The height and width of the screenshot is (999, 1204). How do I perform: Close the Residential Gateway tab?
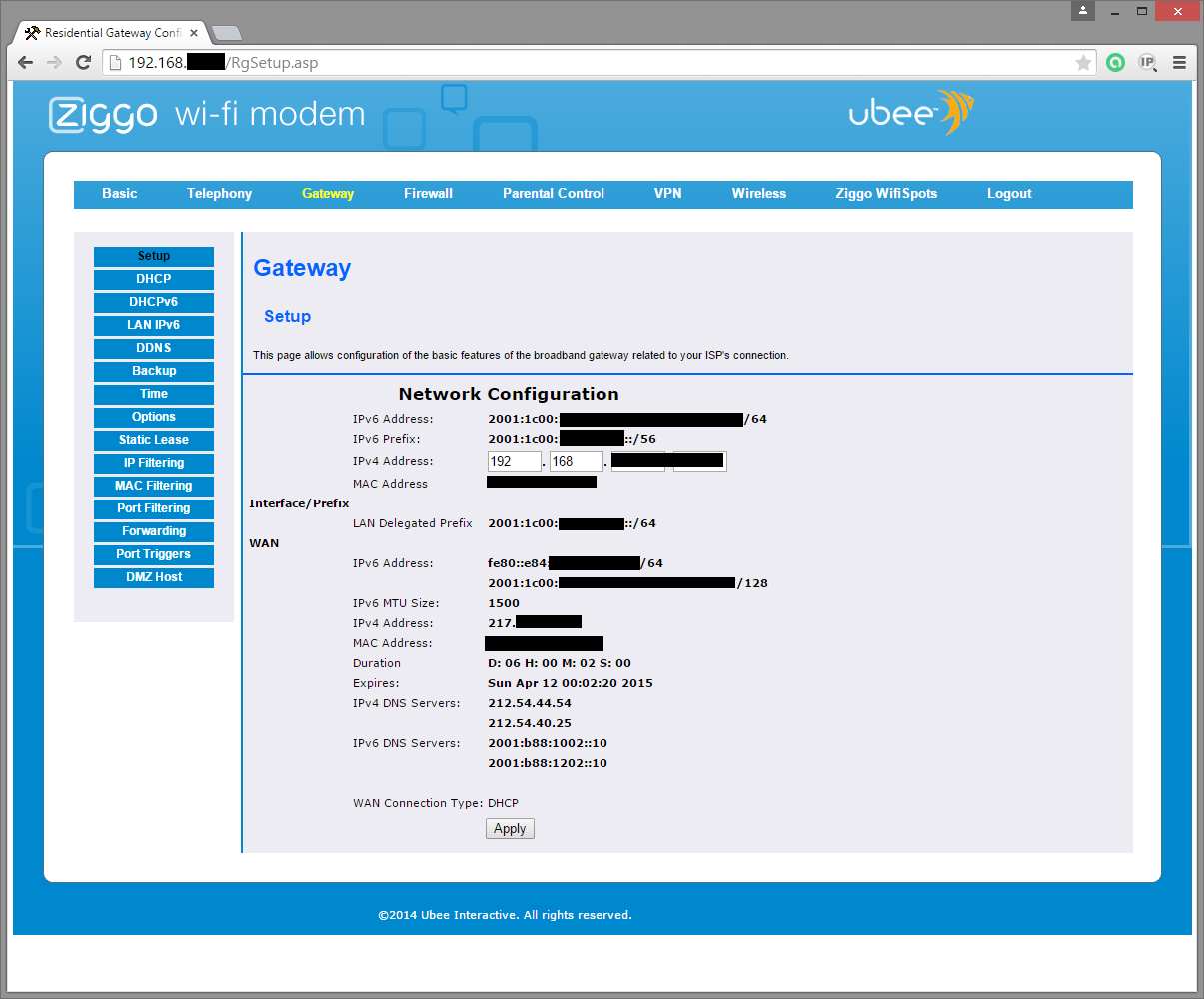(x=194, y=33)
